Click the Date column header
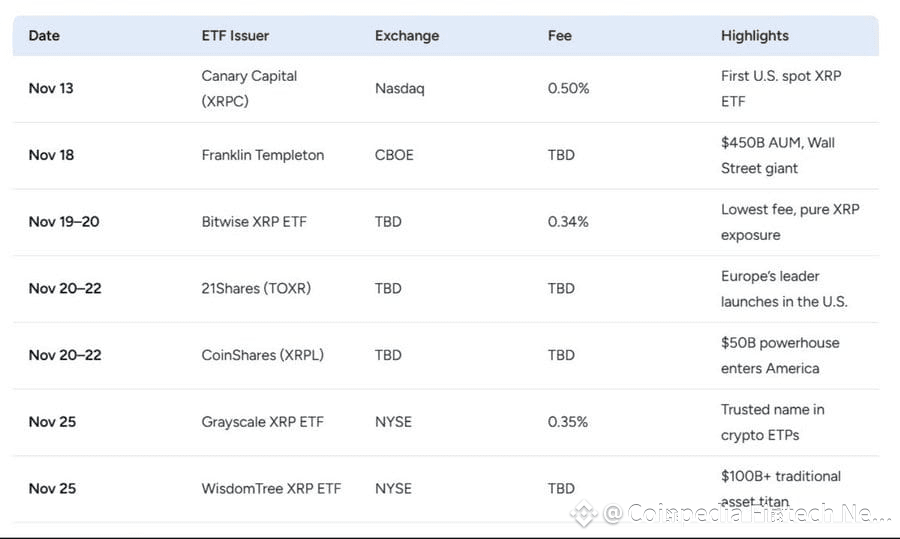The width and height of the screenshot is (900, 539). pos(44,35)
